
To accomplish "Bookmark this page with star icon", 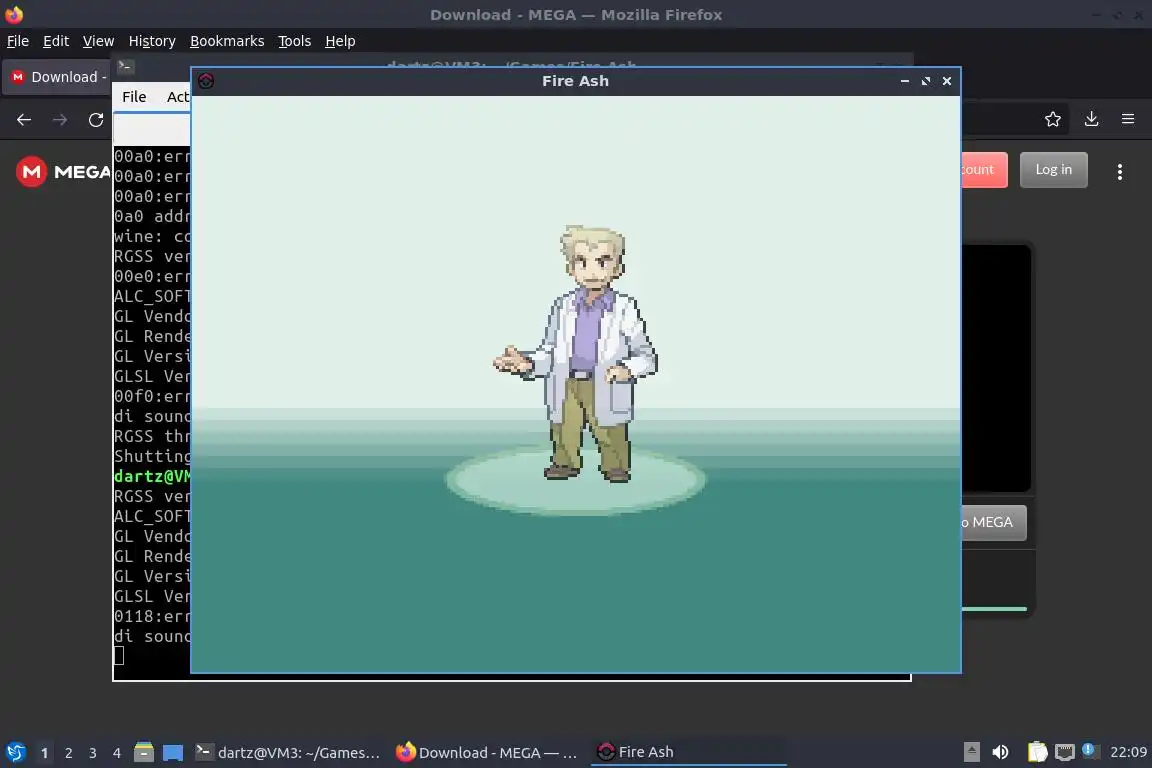I will point(1053,119).
